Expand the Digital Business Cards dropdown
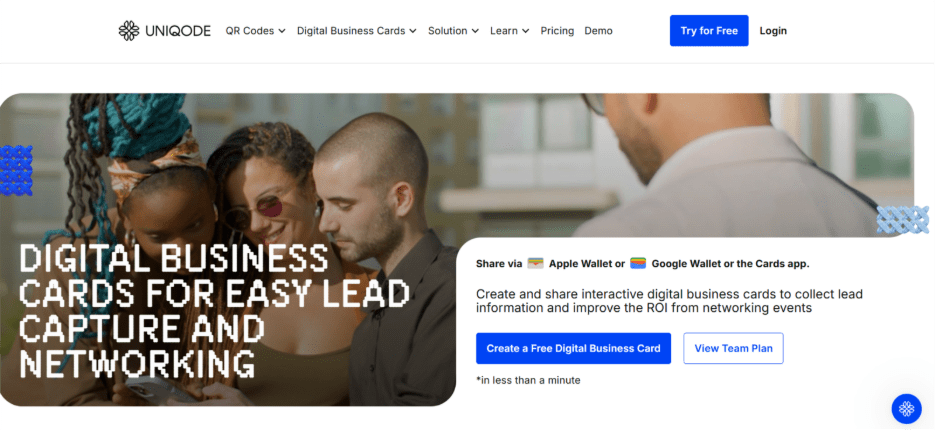 coord(357,31)
